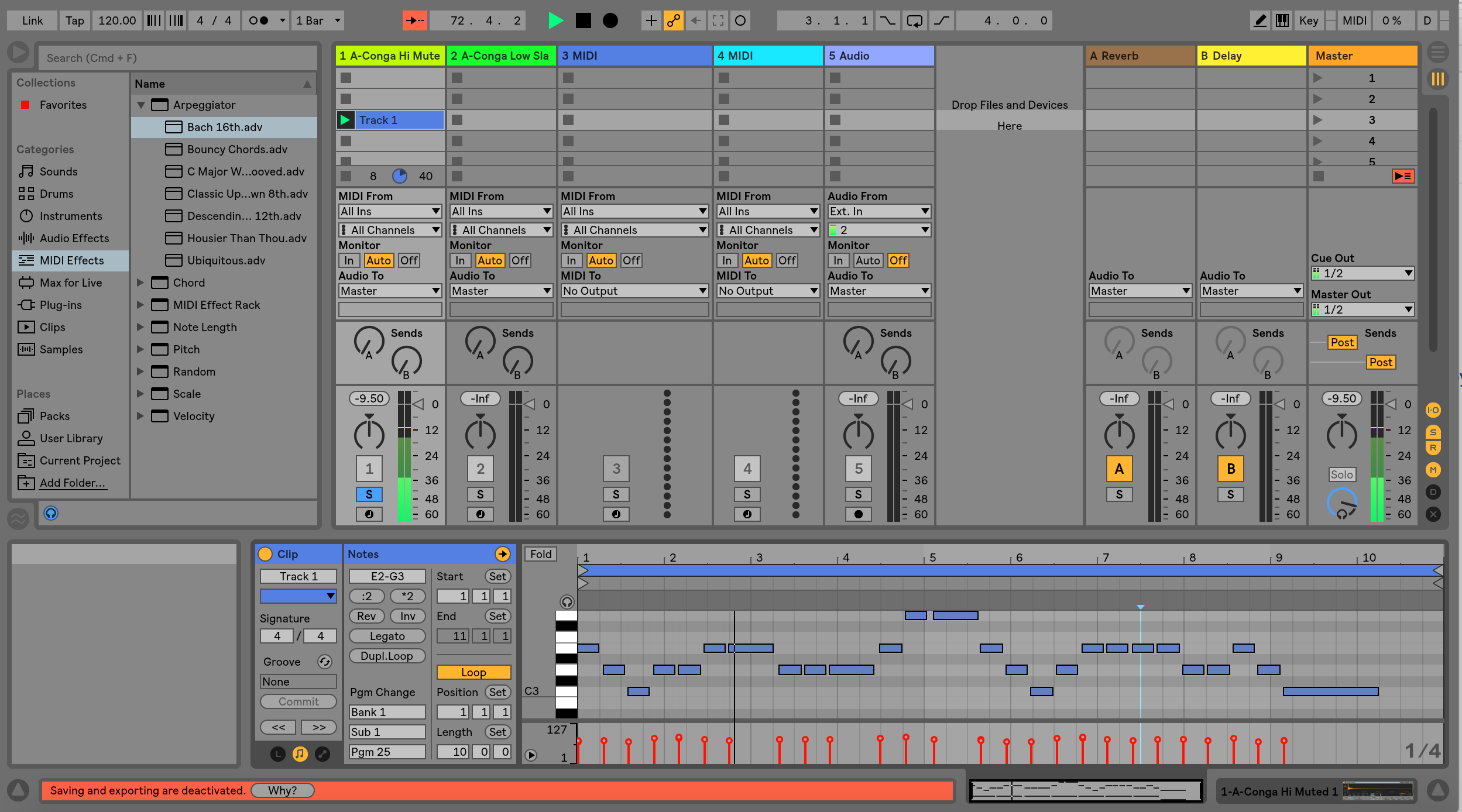
Task: Toggle the clip Loop button
Action: pos(473,672)
